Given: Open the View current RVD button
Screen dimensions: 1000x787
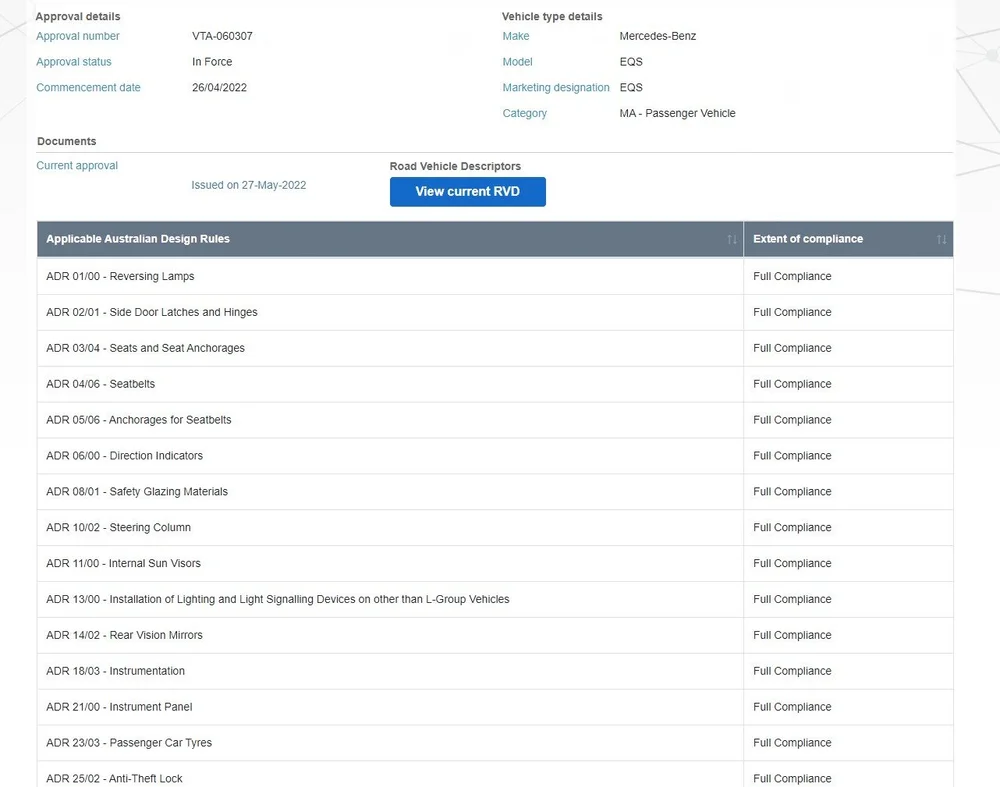Looking at the screenshot, I should tap(467, 191).
